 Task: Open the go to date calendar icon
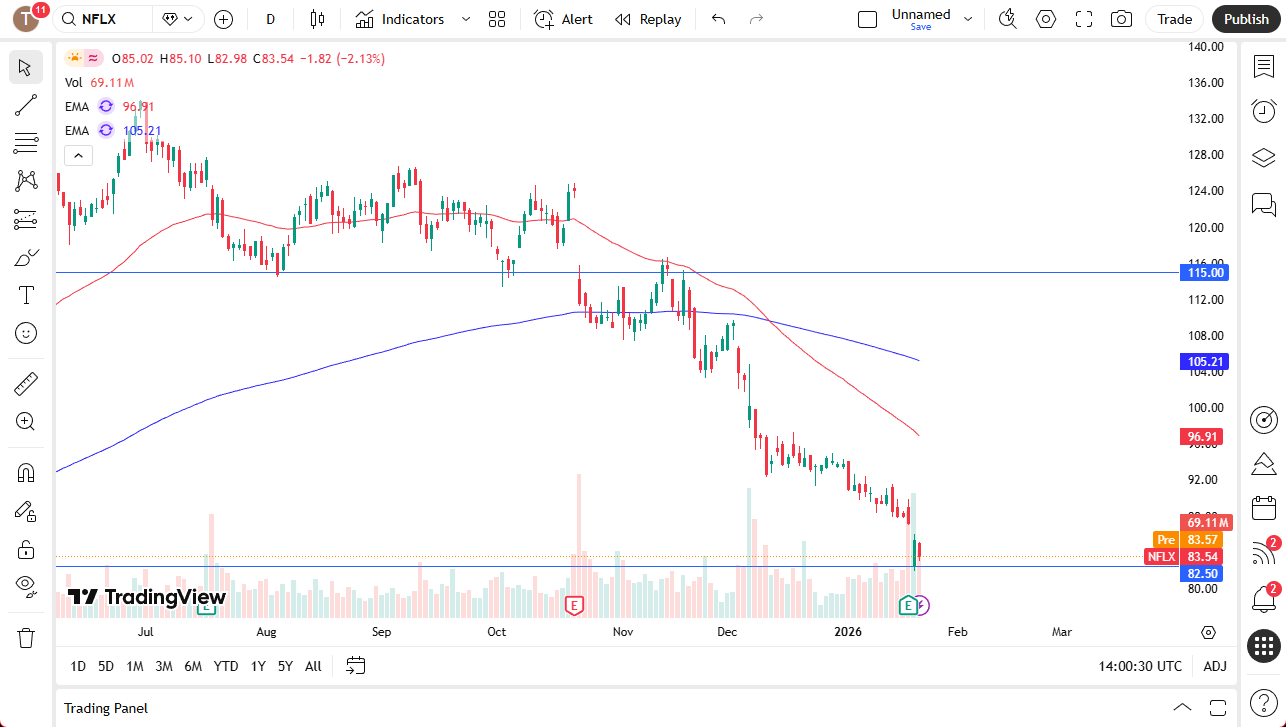coord(356,666)
